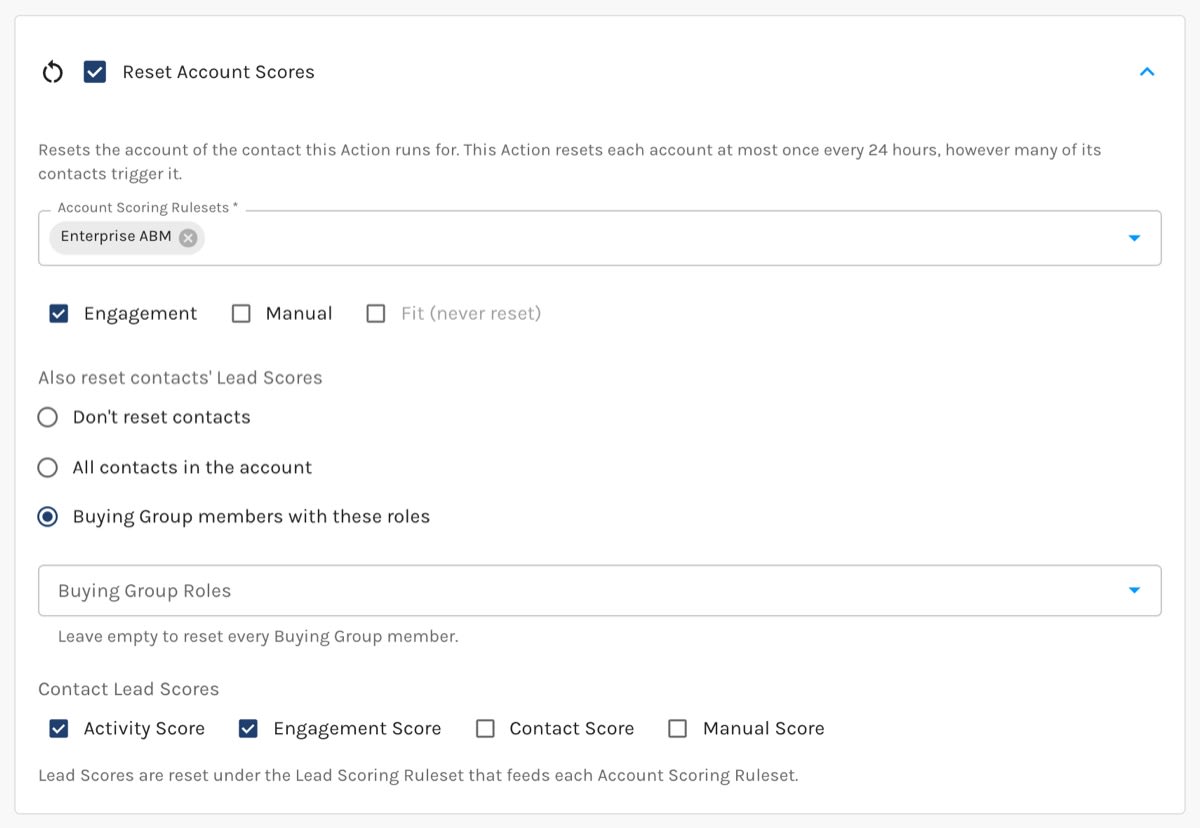Click the Contact Lead Scores heading
The width and height of the screenshot is (1200, 828).
tap(128, 689)
